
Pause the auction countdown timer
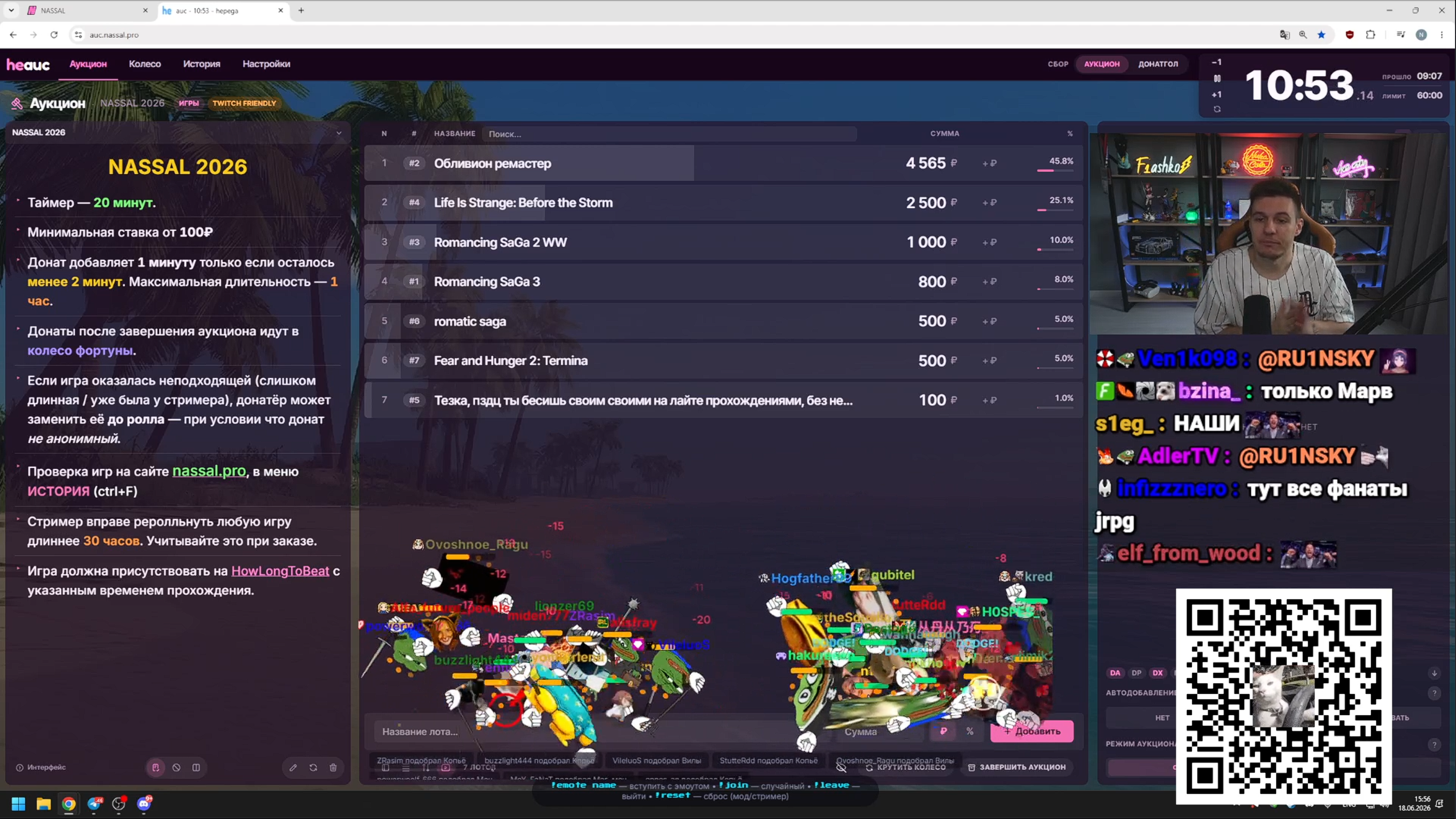coord(1217,79)
